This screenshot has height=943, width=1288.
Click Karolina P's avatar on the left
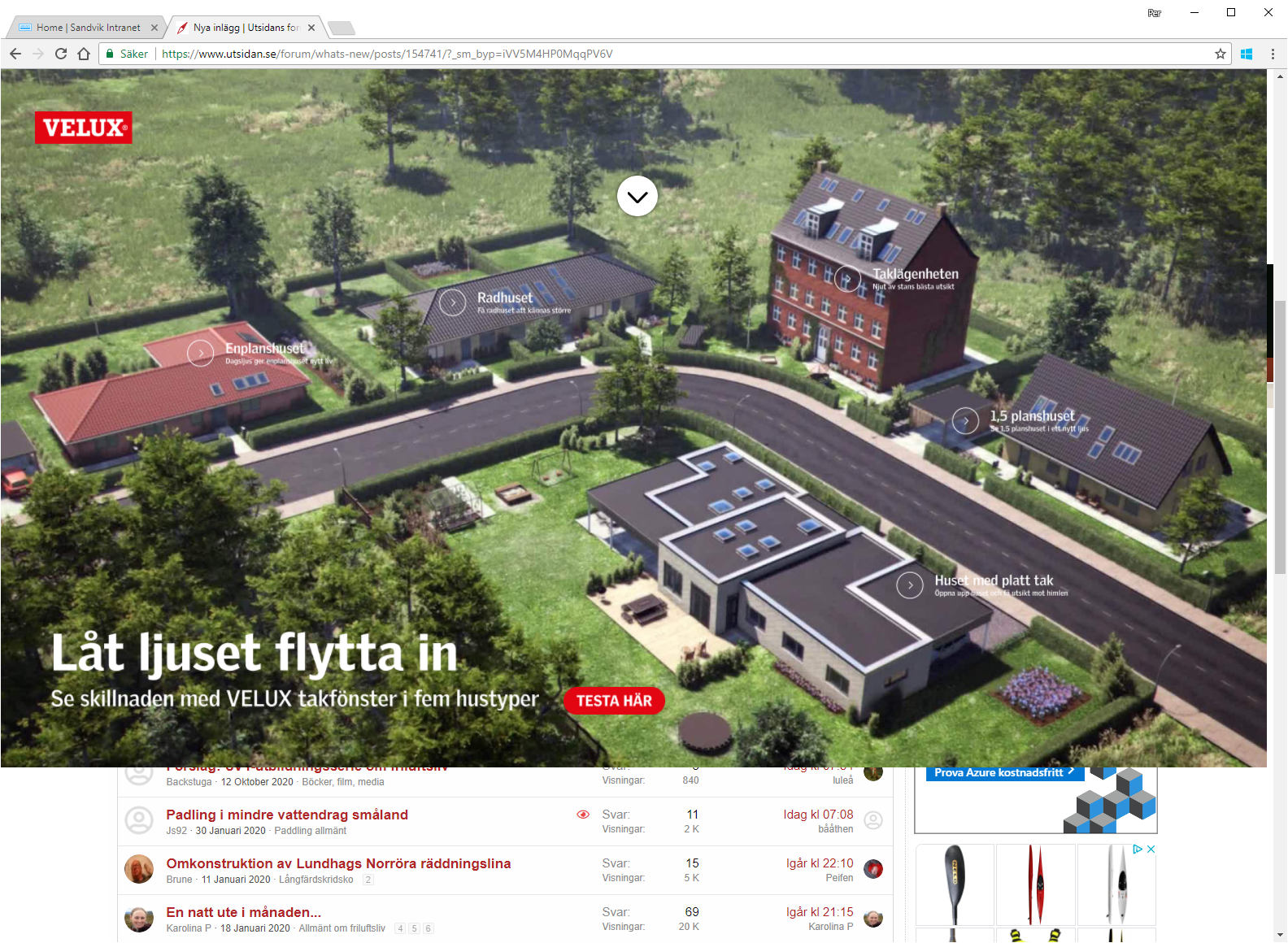pos(139,918)
